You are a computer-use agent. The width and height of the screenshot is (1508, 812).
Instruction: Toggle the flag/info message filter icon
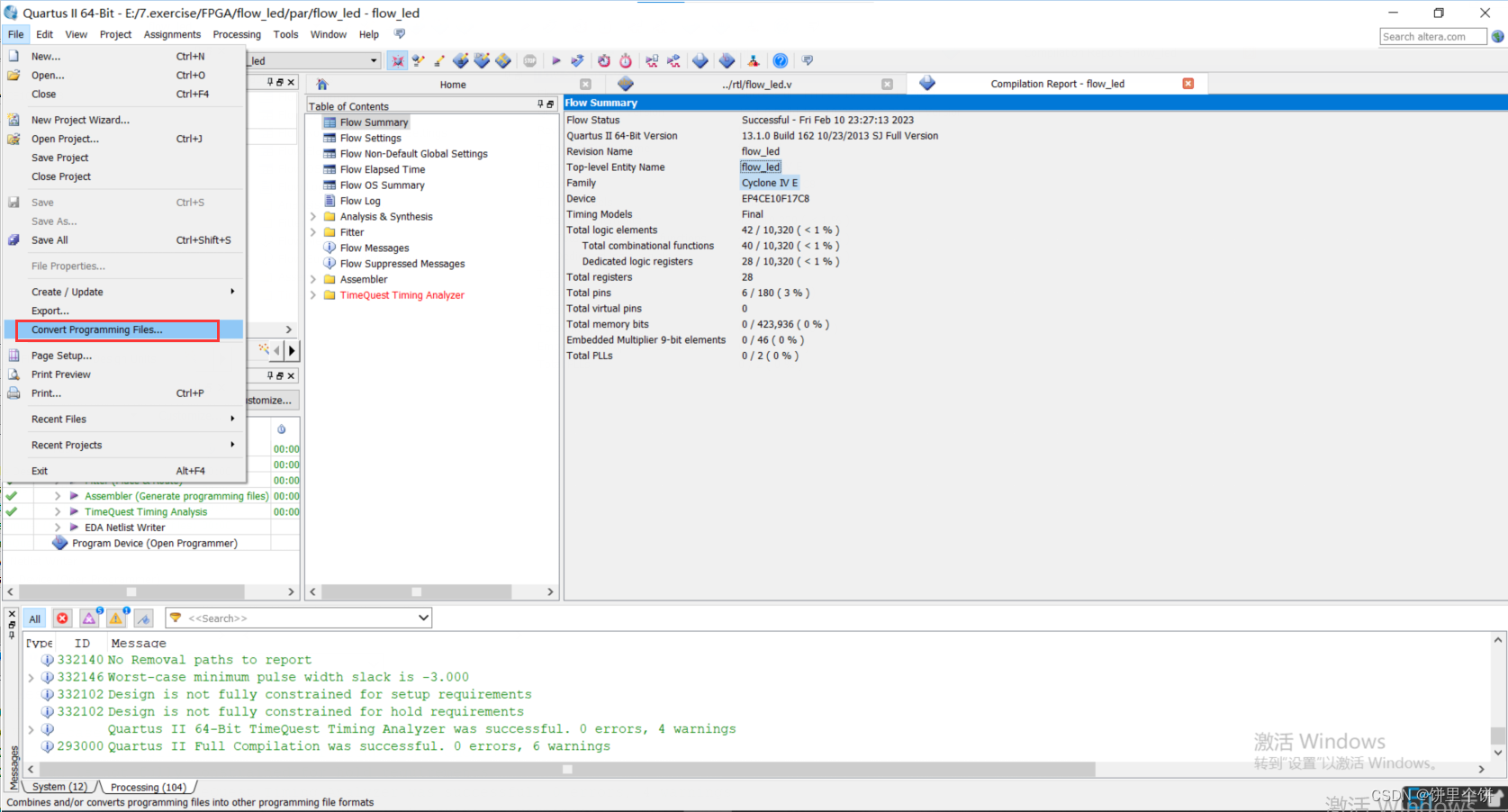click(x=144, y=618)
